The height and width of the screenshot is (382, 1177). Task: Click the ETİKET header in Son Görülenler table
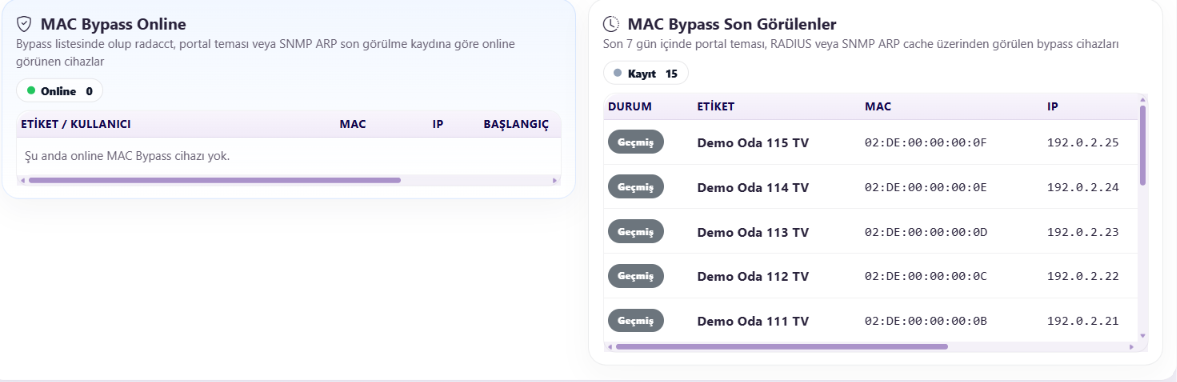716,107
